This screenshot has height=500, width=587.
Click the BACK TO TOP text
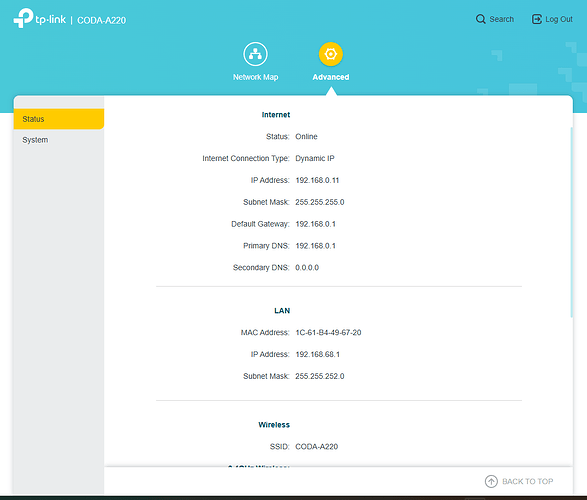pyautogui.click(x=527, y=481)
